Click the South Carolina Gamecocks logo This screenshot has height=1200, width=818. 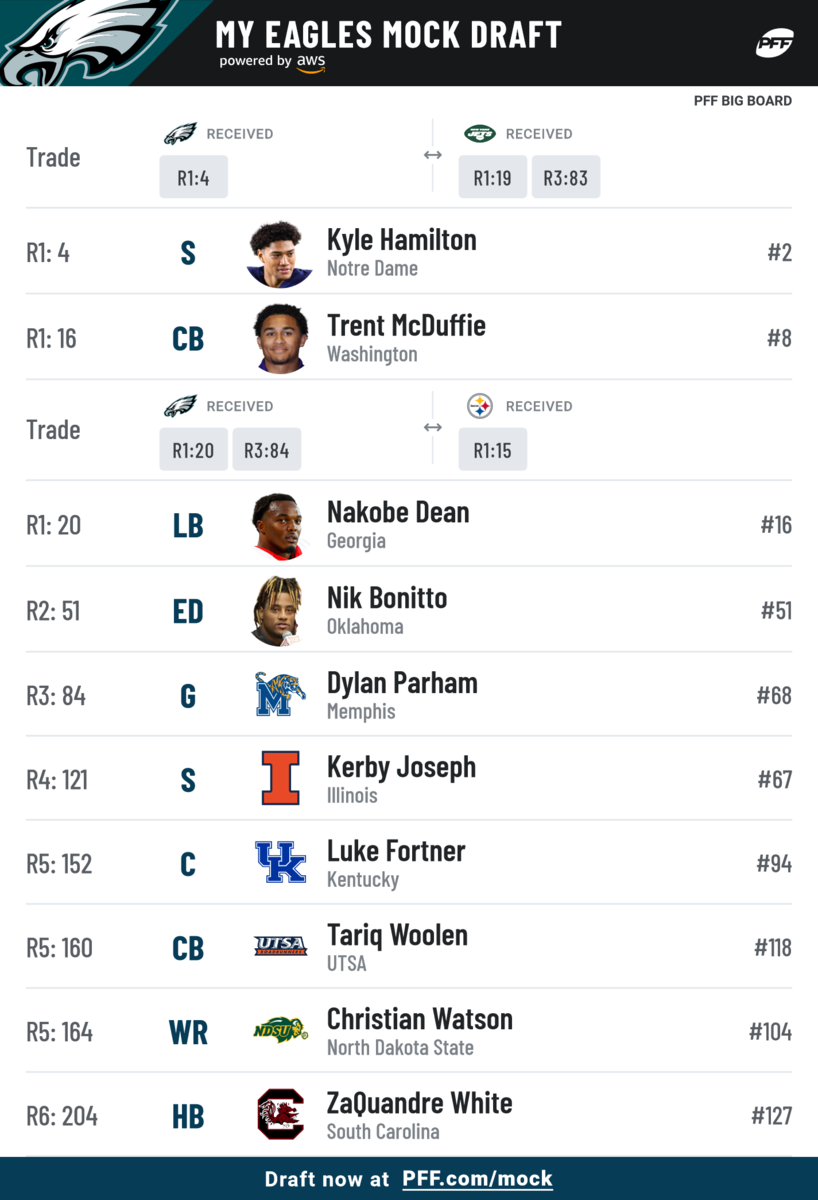[x=280, y=1115]
